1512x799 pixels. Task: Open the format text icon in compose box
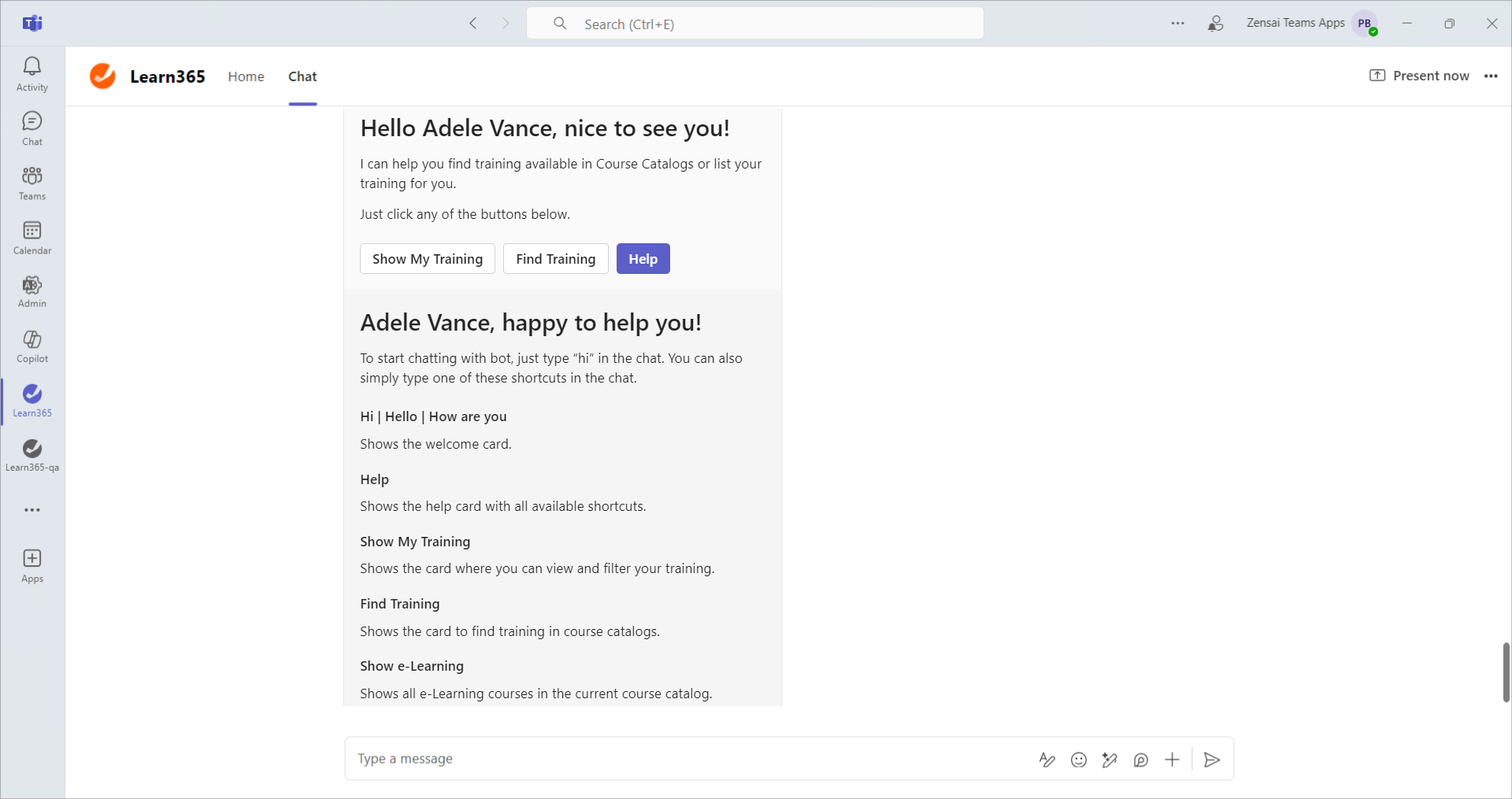coord(1047,760)
